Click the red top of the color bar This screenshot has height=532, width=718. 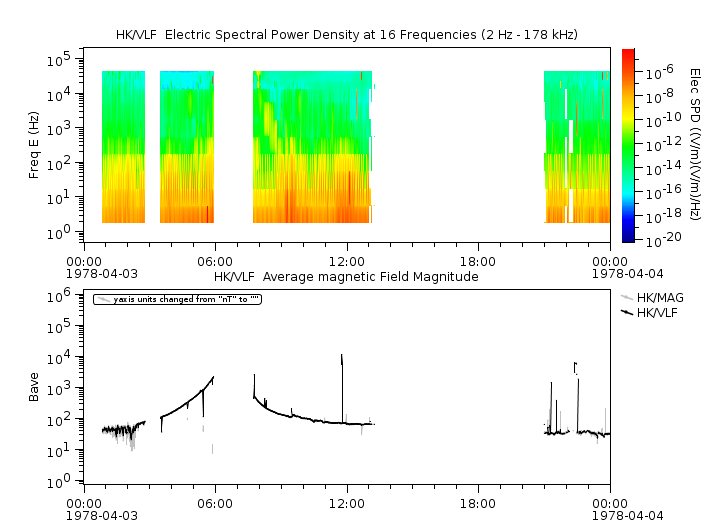(x=627, y=54)
